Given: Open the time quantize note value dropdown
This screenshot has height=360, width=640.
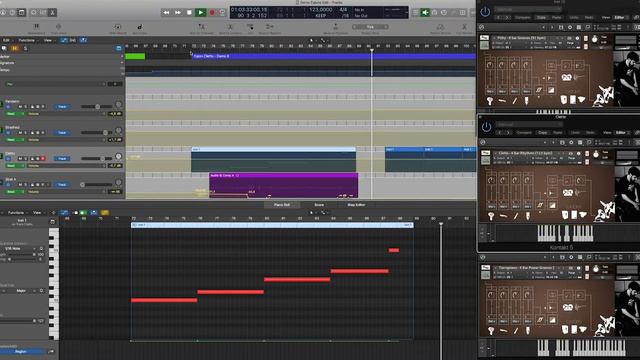Looking at the screenshot, I should 19,248.
